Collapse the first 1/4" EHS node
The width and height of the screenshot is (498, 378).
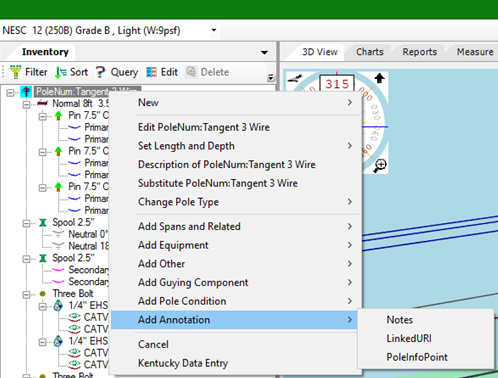(x=42, y=306)
